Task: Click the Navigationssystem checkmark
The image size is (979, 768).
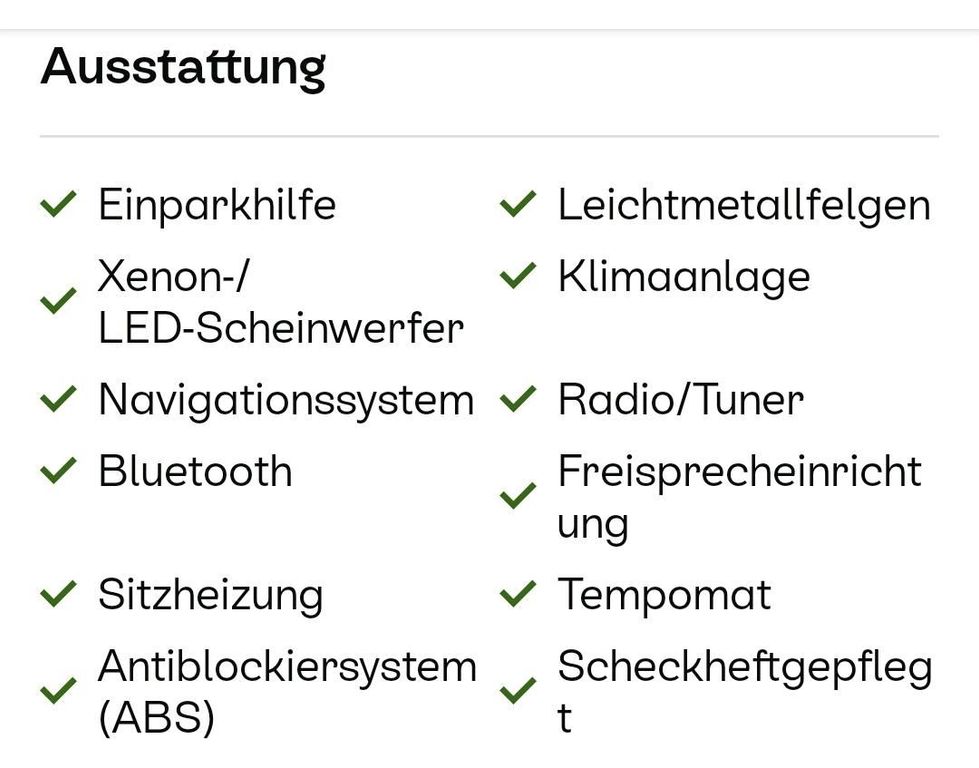Action: tap(58, 400)
